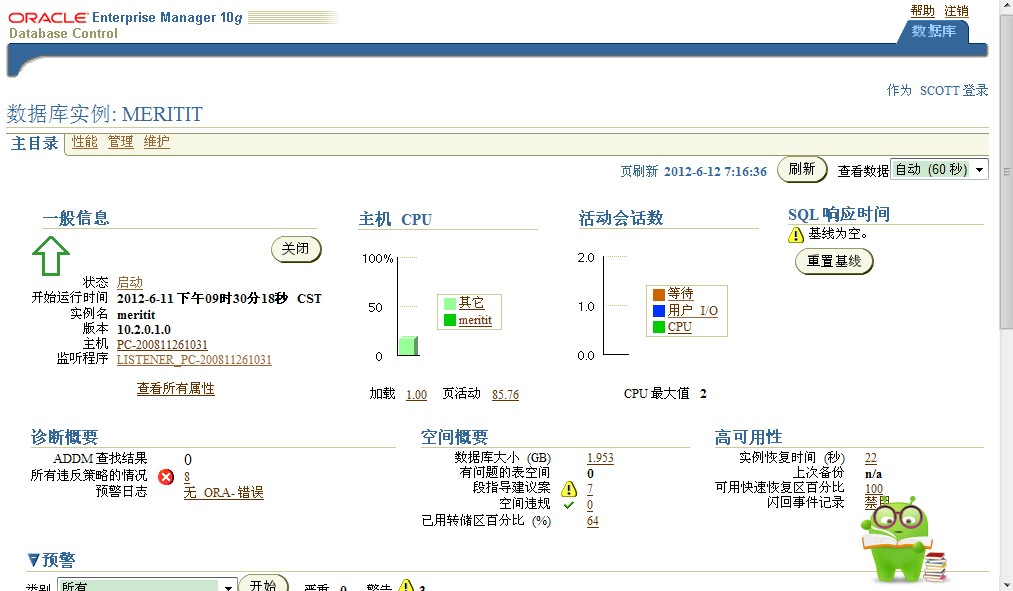Click the 页刷新 2012-6-12 7:16:36 timestamp

[693, 171]
